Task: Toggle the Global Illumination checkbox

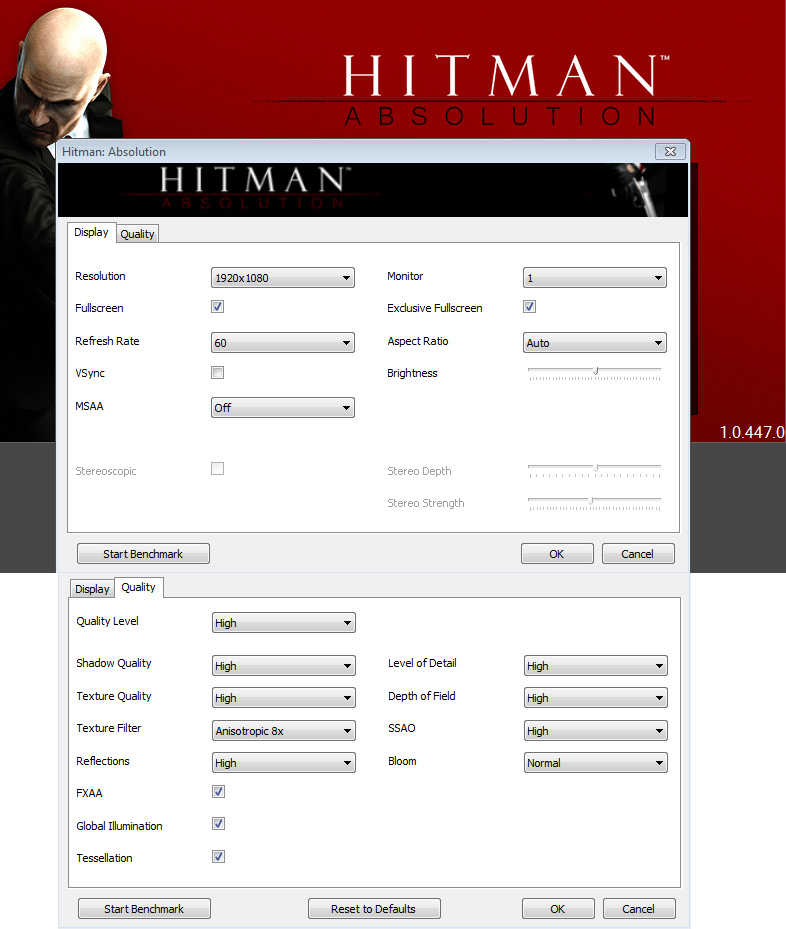Action: pyautogui.click(x=219, y=824)
